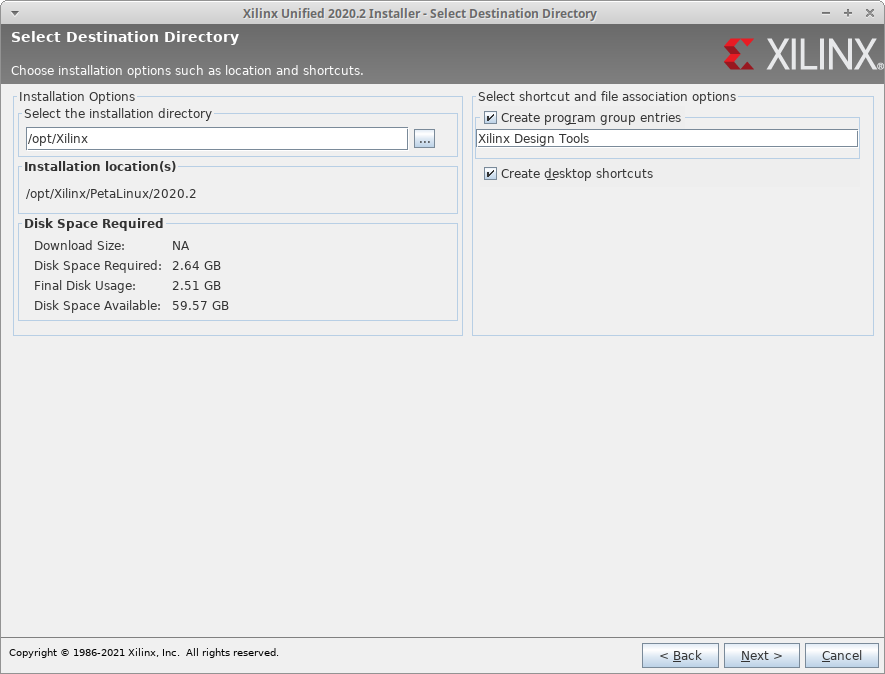This screenshot has height=674, width=885.
Task: Uncheck Create desktop shortcuts option
Action: click(490, 174)
